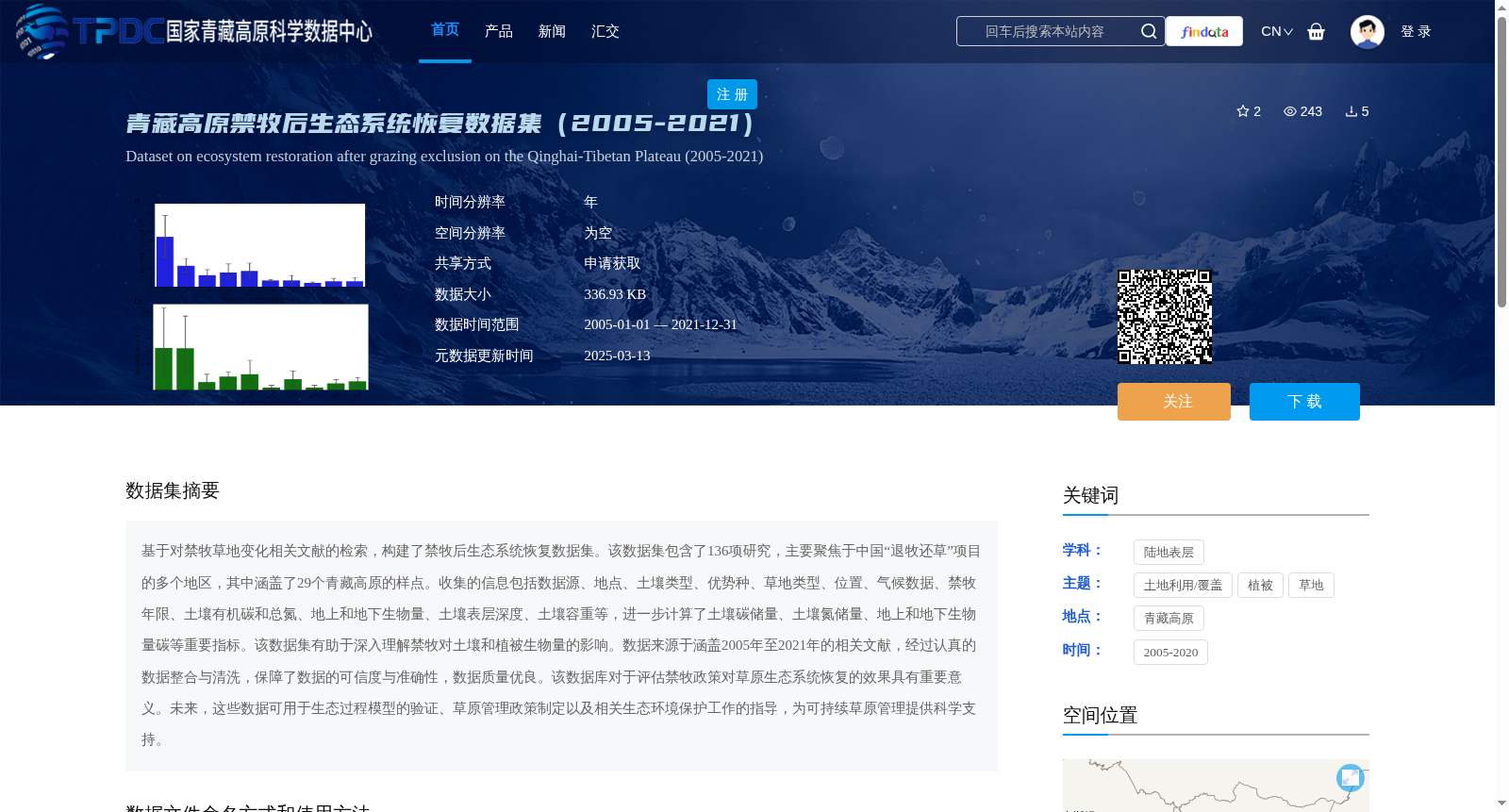Click the magnifier search icon
The image size is (1509, 812).
coord(1149,31)
